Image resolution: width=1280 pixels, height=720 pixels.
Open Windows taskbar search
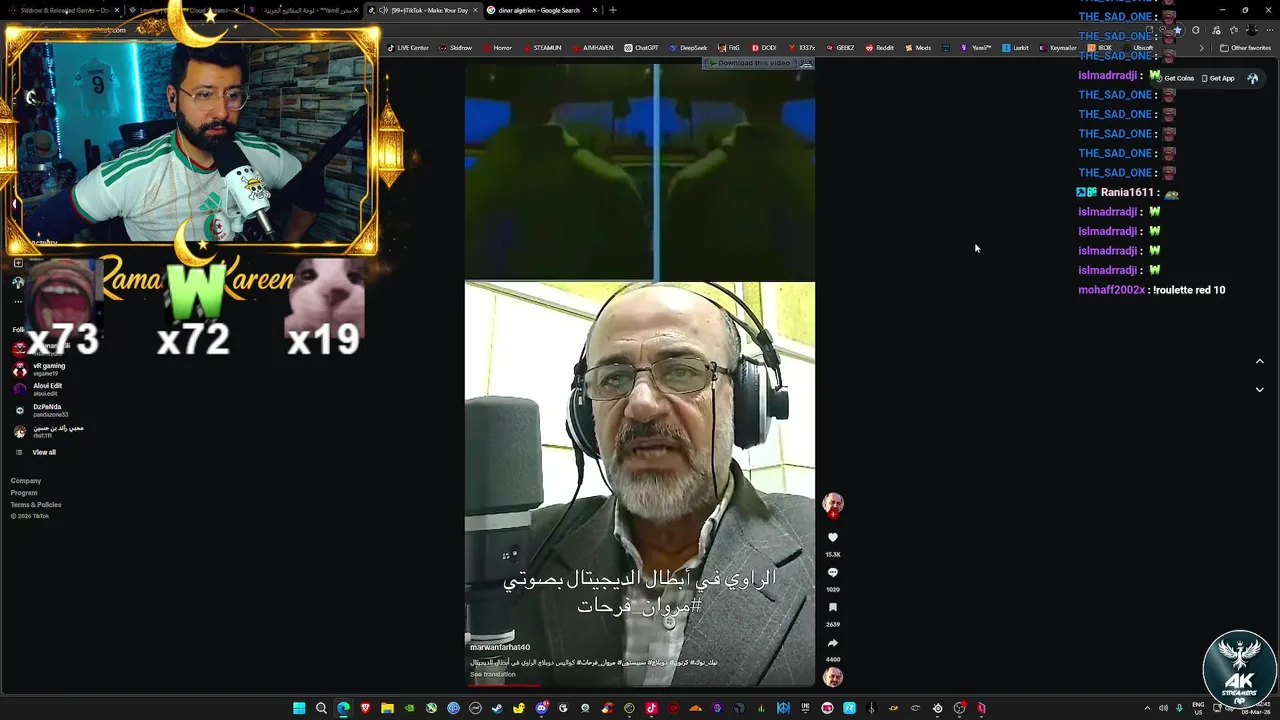(321, 708)
